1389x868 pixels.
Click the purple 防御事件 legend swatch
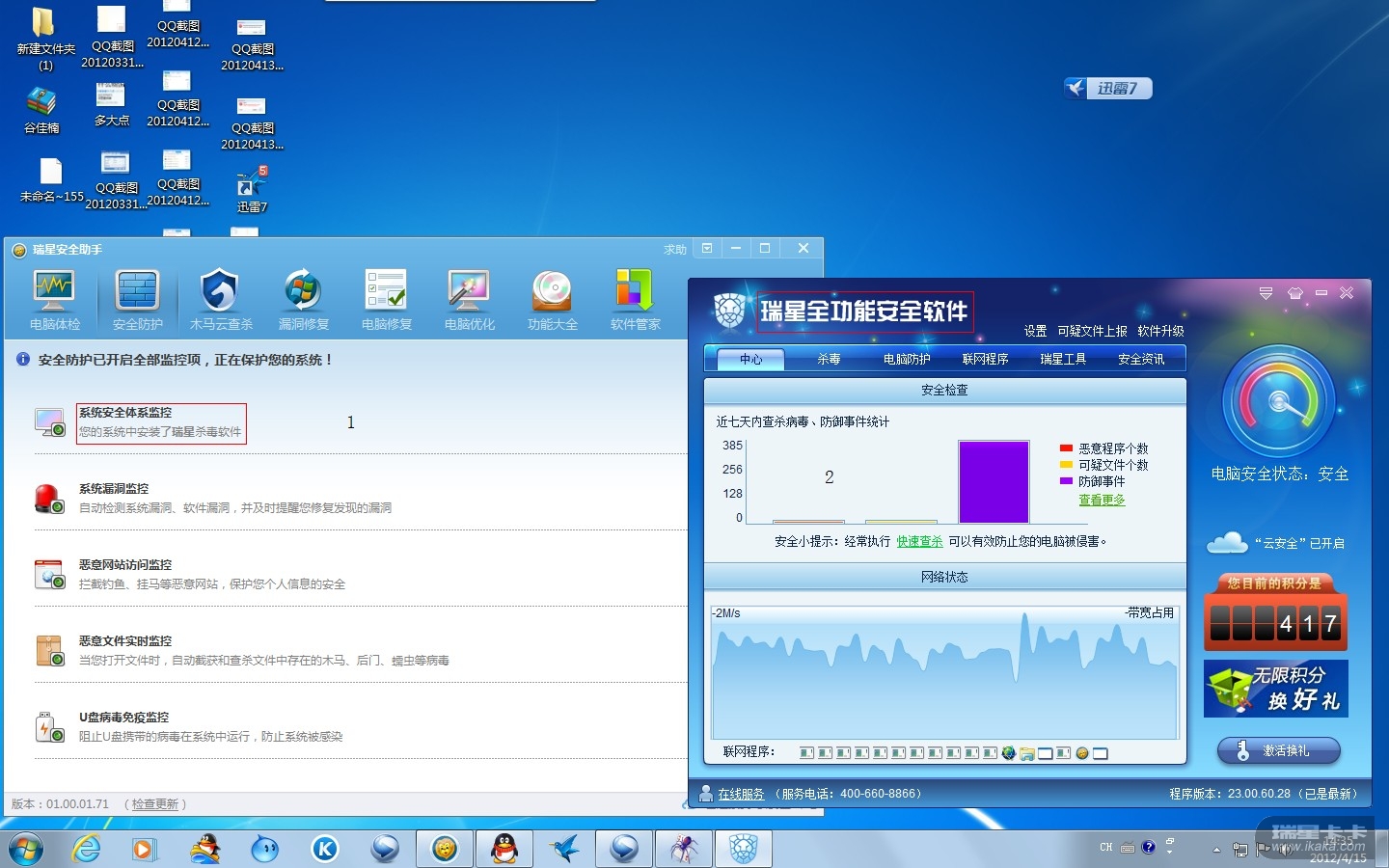[x=1066, y=480]
